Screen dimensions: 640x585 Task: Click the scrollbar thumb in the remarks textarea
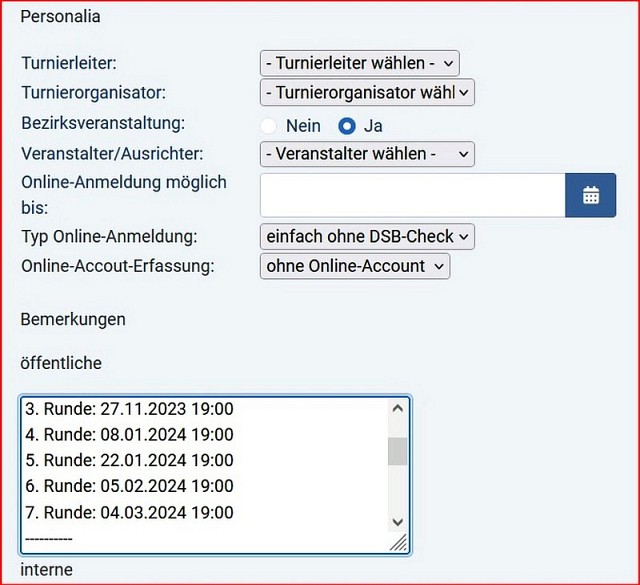[398, 451]
